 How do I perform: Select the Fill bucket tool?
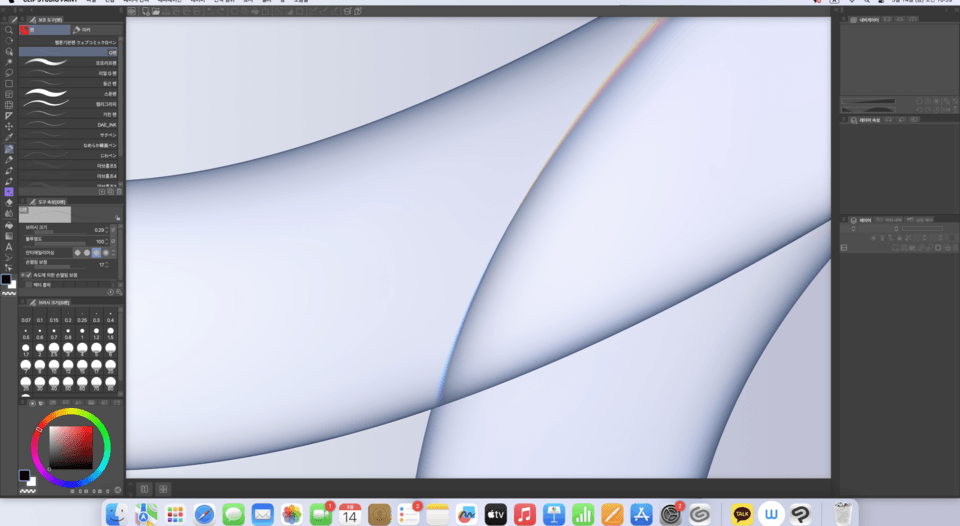pos(9,225)
